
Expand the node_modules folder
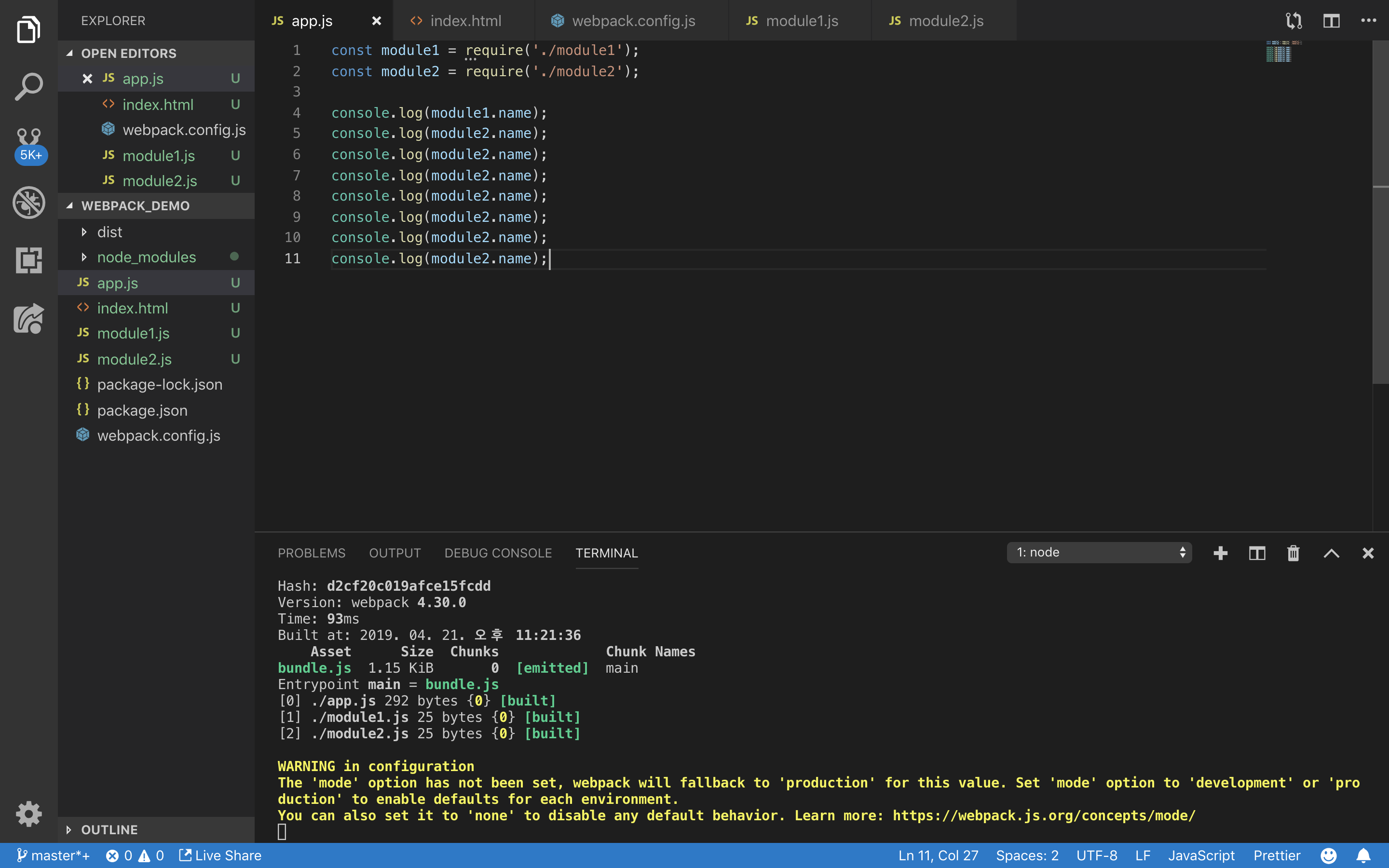pyautogui.click(x=146, y=257)
